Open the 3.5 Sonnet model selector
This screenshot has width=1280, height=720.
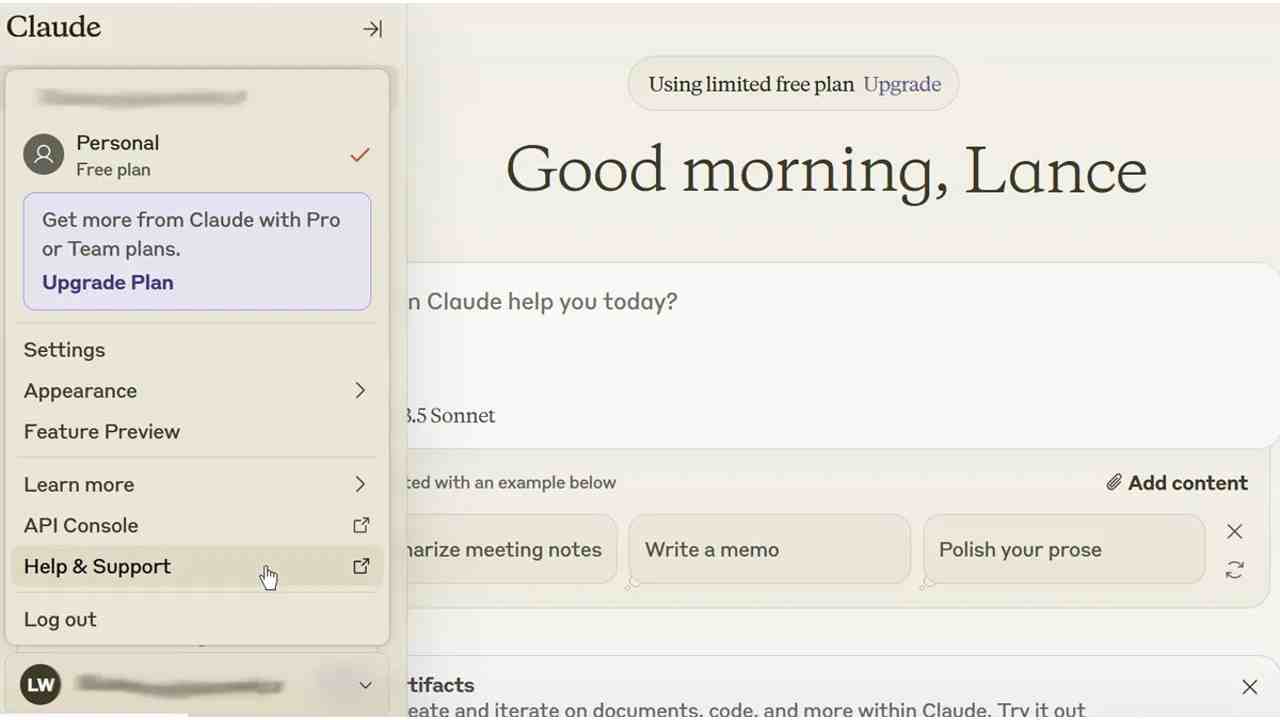click(451, 416)
